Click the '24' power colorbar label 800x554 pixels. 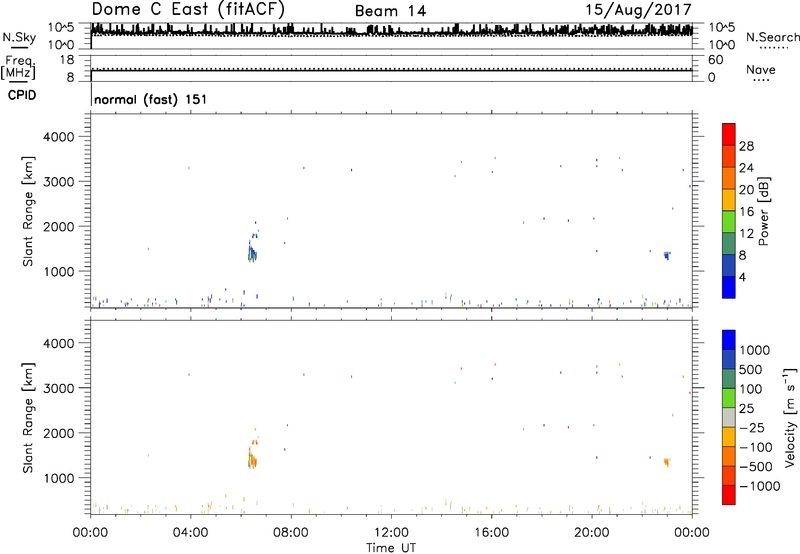pyautogui.click(x=746, y=168)
